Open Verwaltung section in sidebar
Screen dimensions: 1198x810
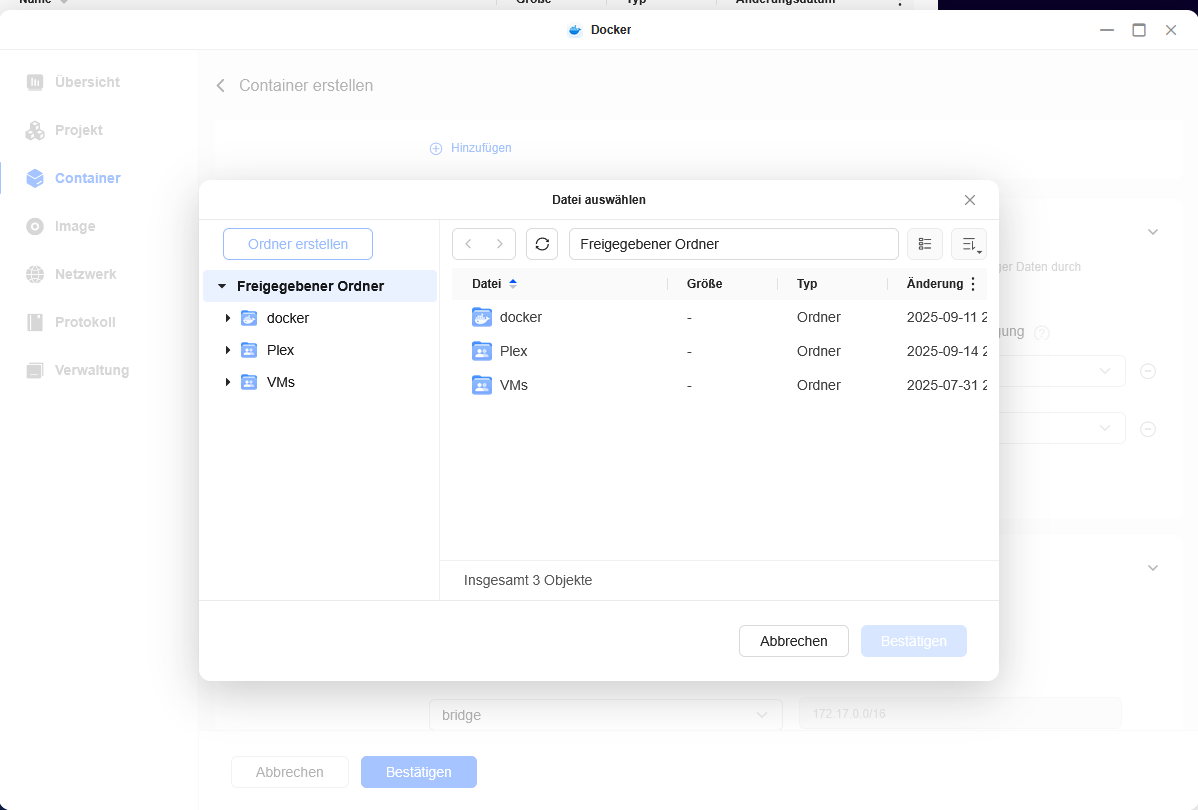click(x=77, y=371)
